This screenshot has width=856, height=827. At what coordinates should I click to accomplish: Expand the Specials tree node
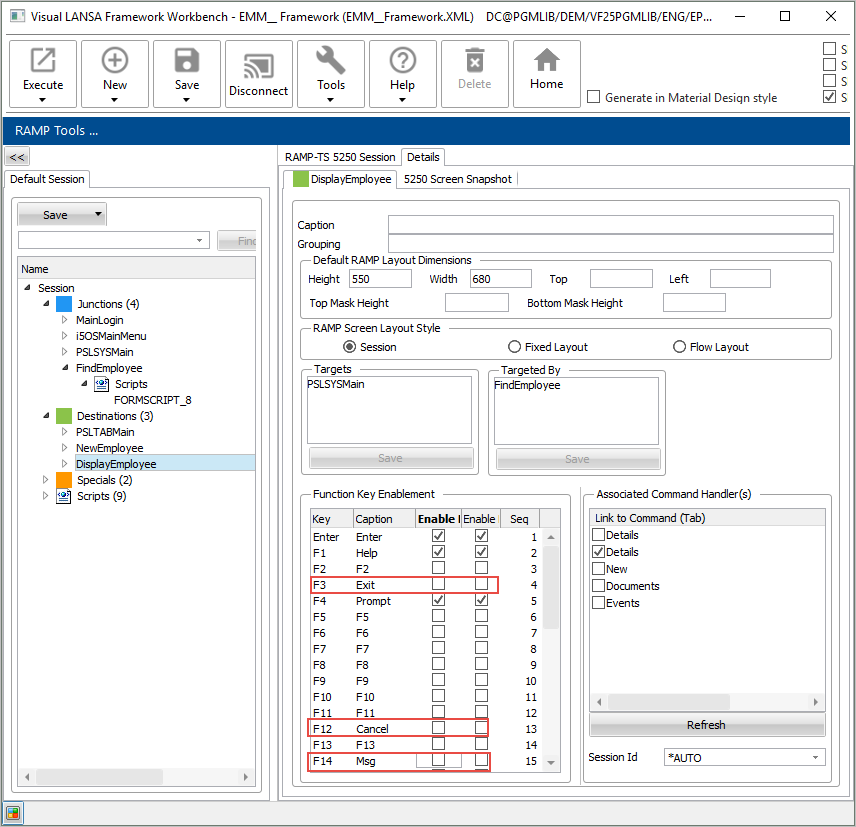tap(46, 480)
